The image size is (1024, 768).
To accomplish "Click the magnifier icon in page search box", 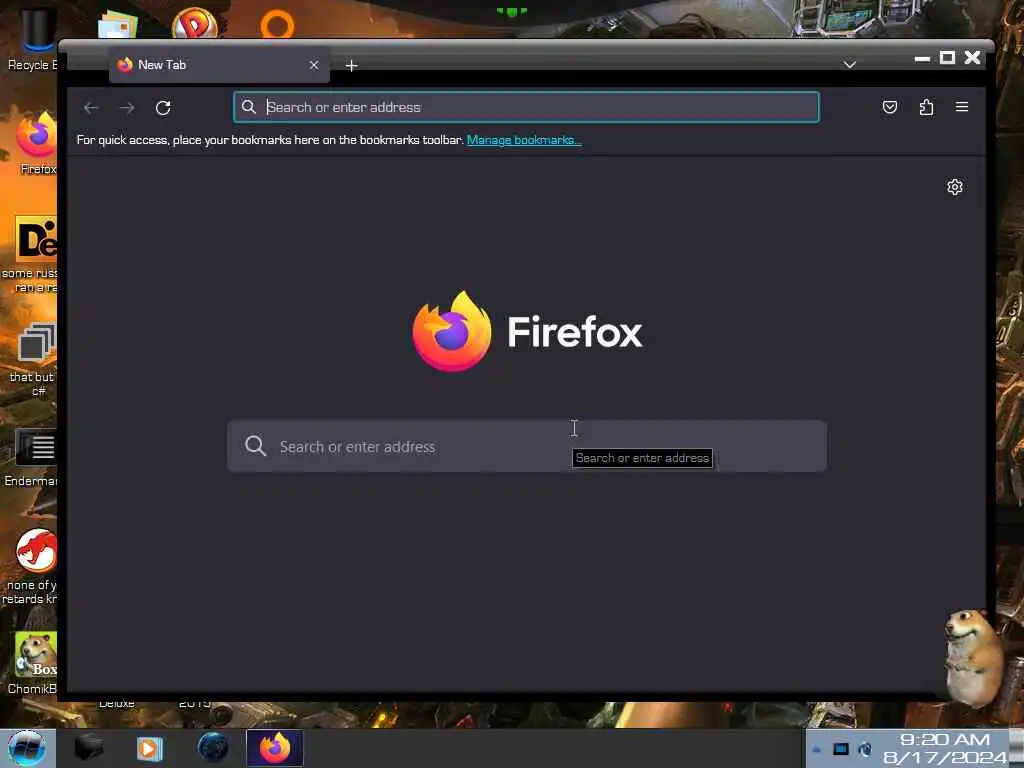I will pos(255,446).
